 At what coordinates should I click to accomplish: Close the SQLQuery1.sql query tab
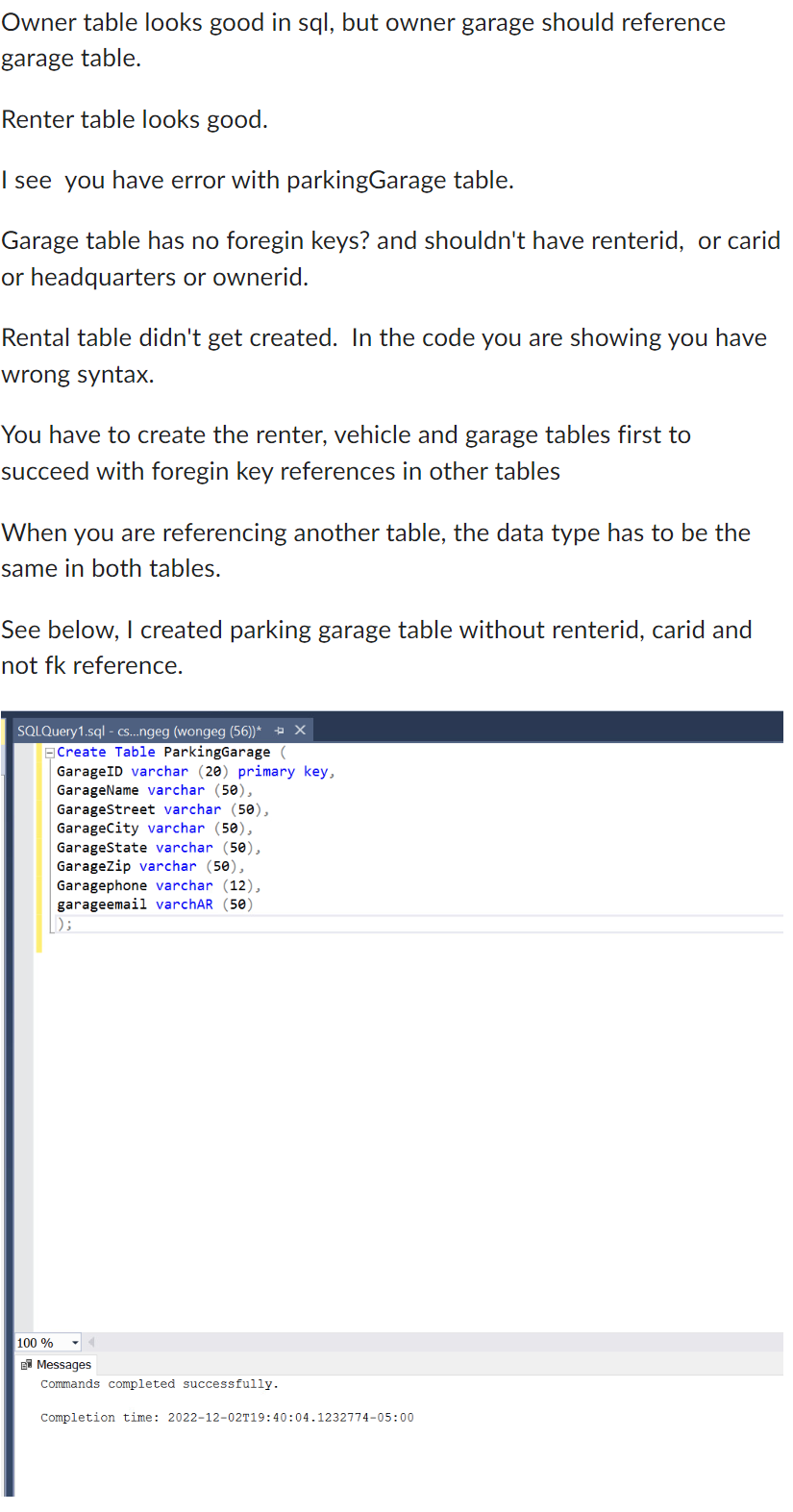(x=300, y=731)
